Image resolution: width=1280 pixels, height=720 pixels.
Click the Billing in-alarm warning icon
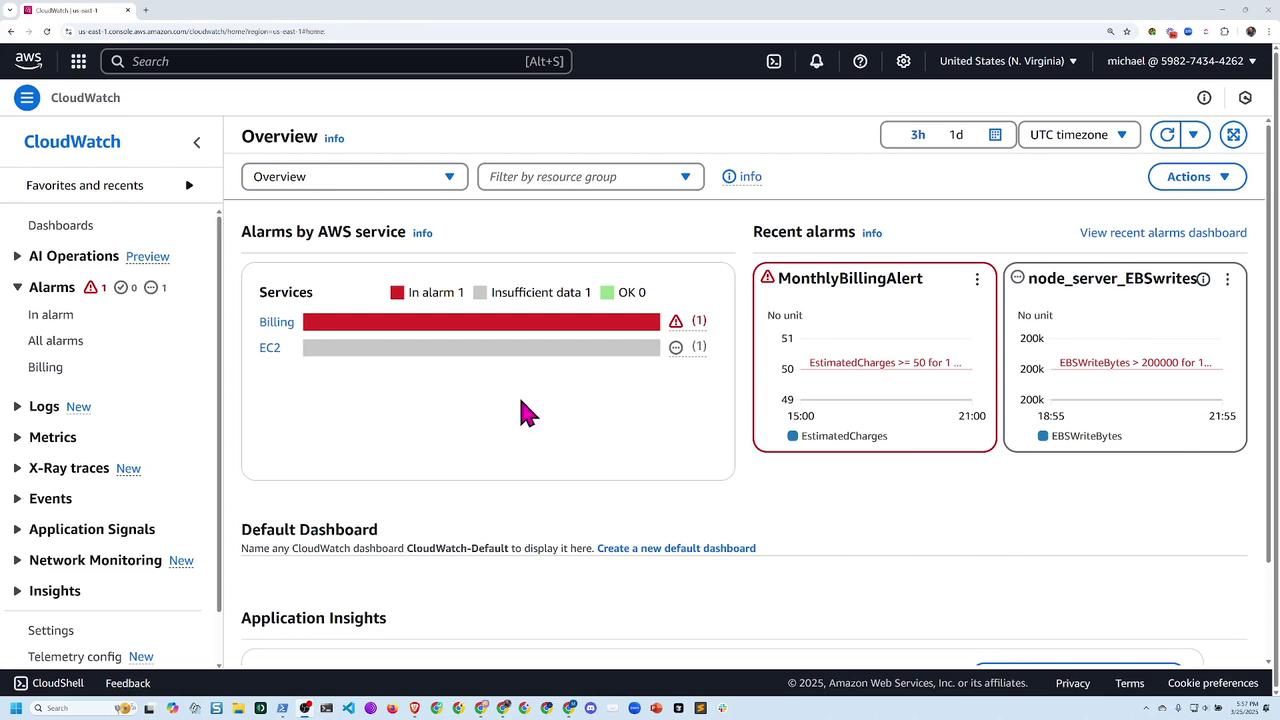tap(676, 322)
